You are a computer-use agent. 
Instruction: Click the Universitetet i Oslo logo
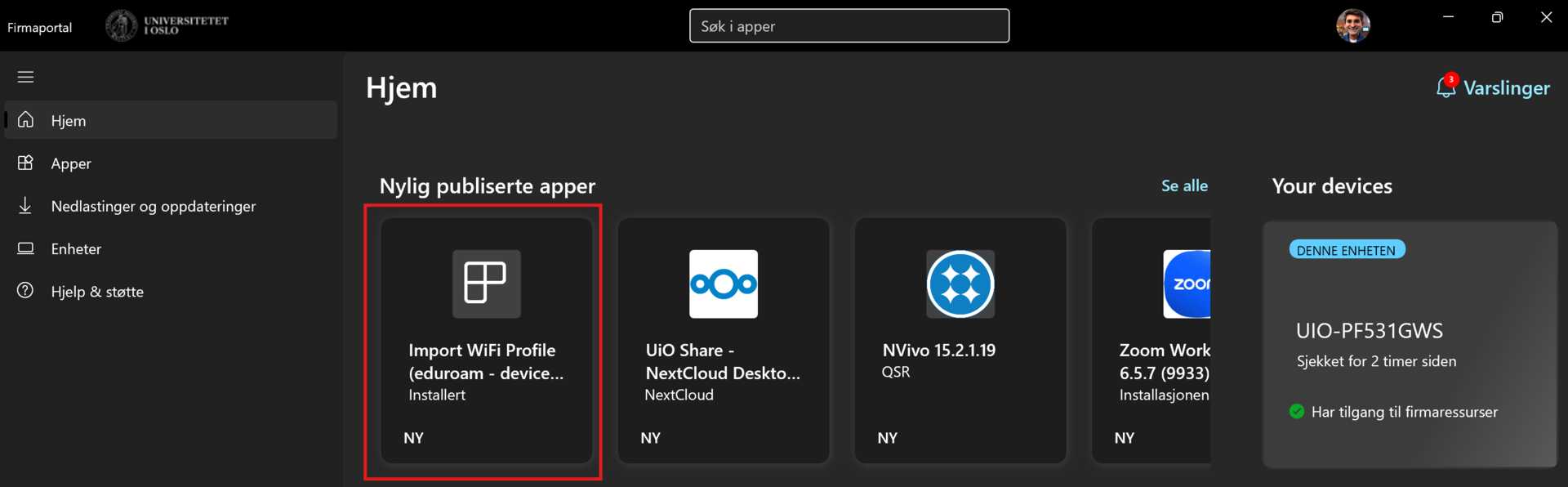(167, 25)
